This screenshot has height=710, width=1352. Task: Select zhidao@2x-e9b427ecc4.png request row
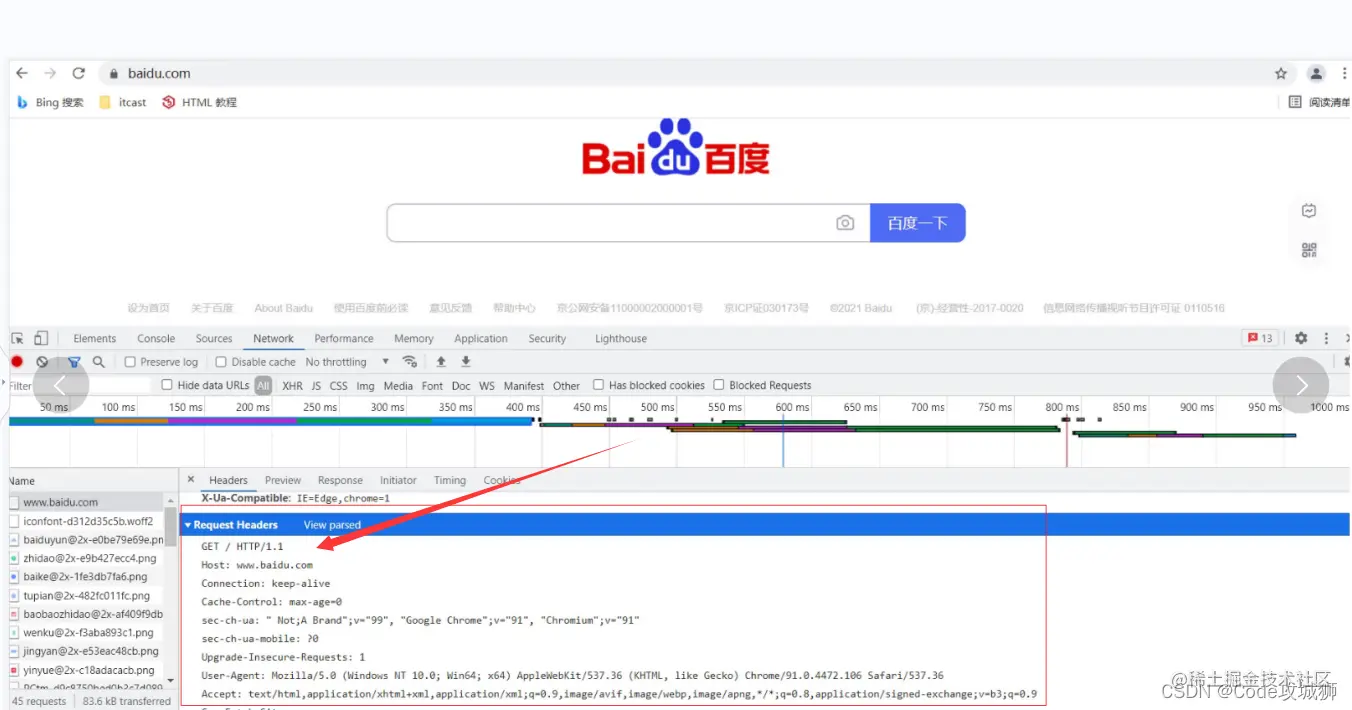[x=86, y=558]
